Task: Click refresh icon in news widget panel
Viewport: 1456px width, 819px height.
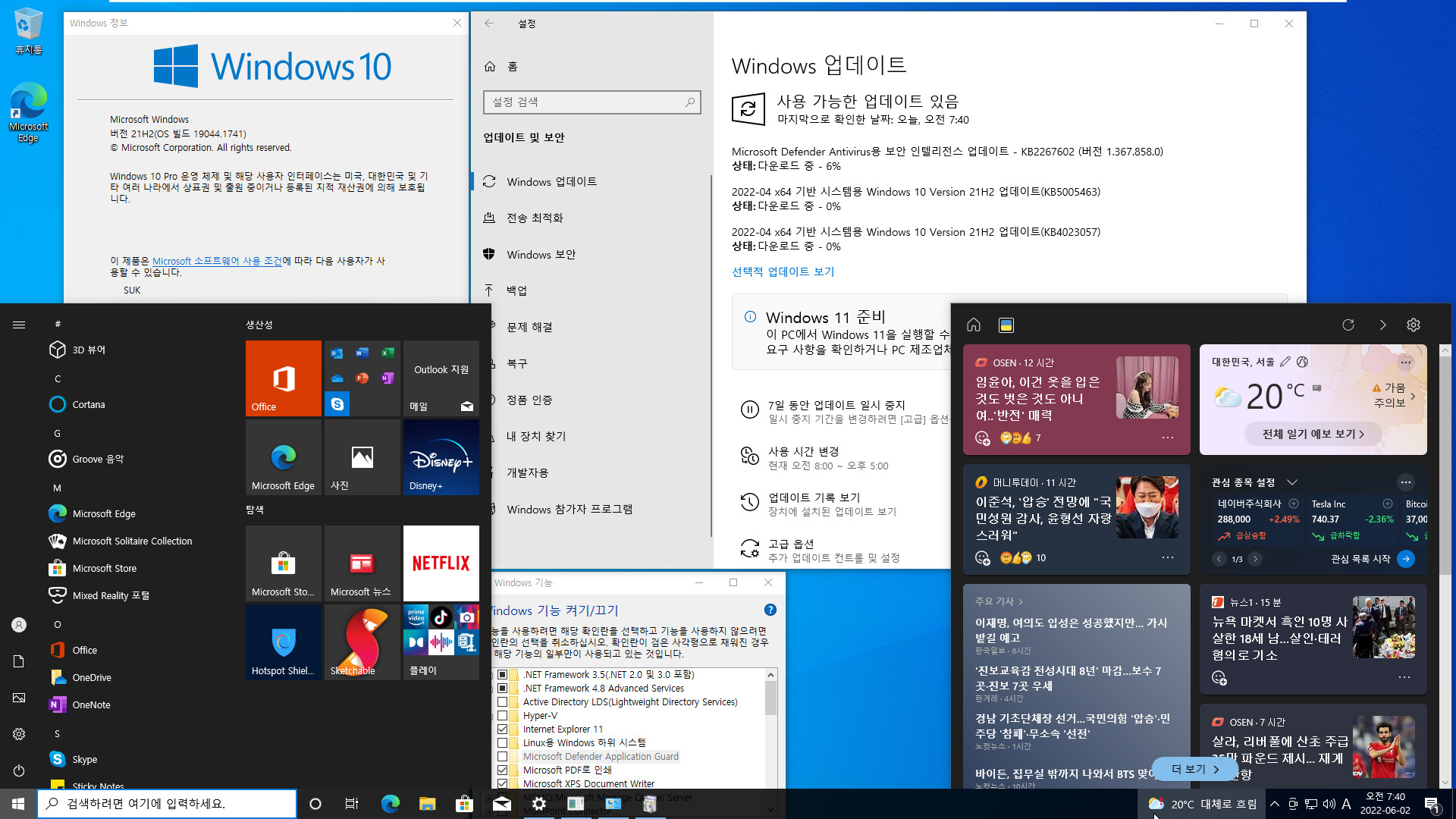Action: pyautogui.click(x=1348, y=325)
